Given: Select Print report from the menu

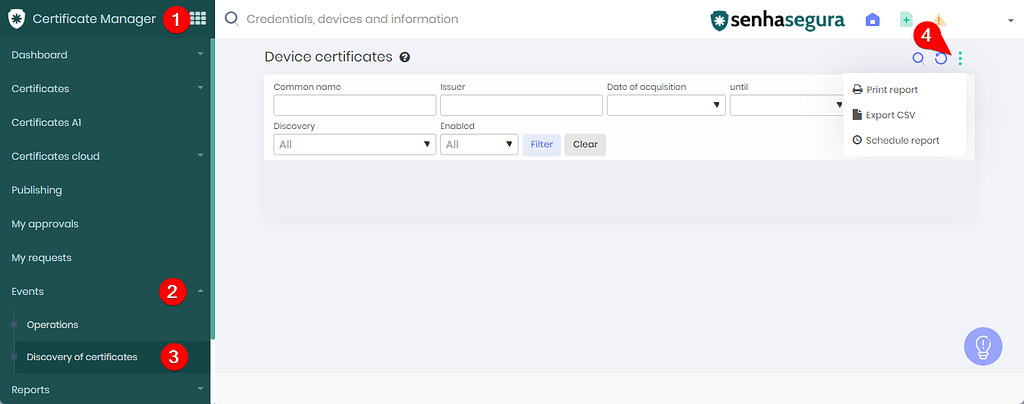Looking at the screenshot, I should 885,89.
